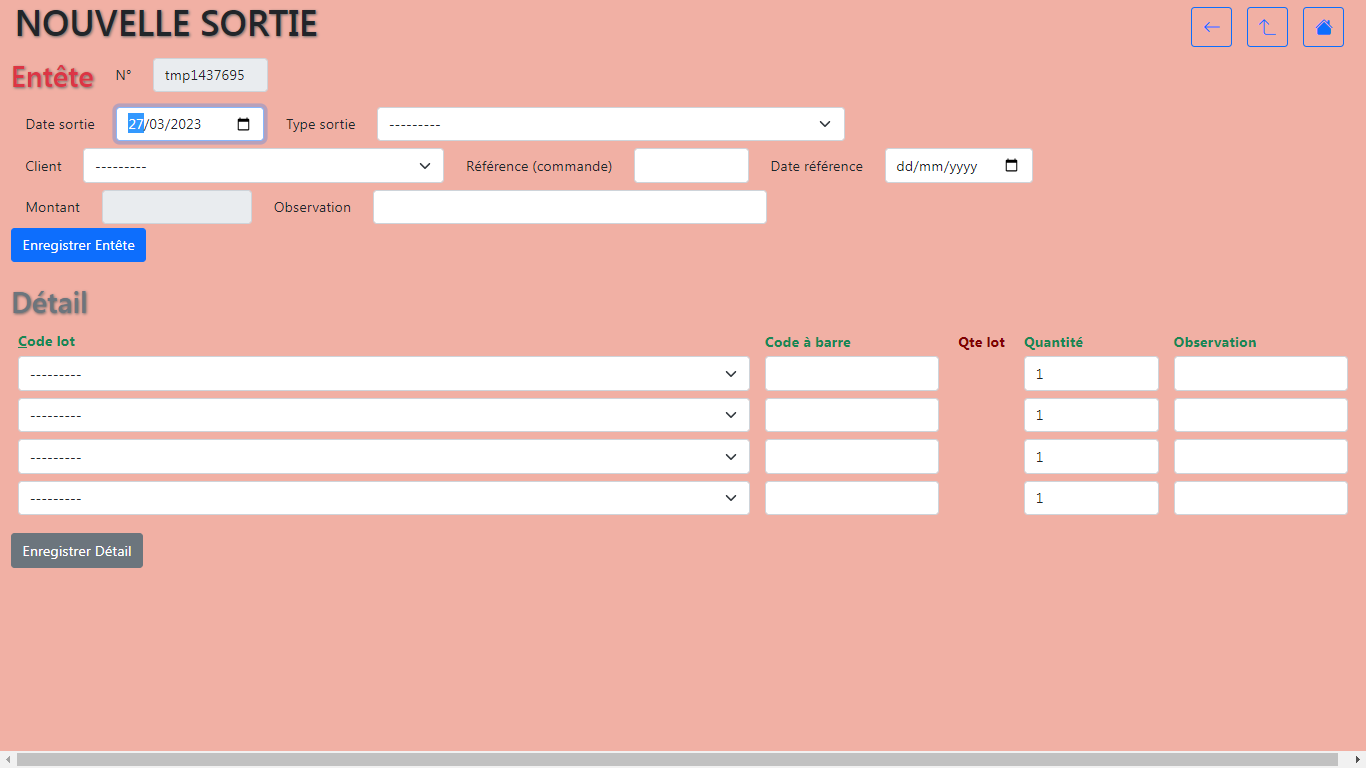The height and width of the screenshot is (768, 1366).
Task: Click the Client label
Action: coord(44,166)
